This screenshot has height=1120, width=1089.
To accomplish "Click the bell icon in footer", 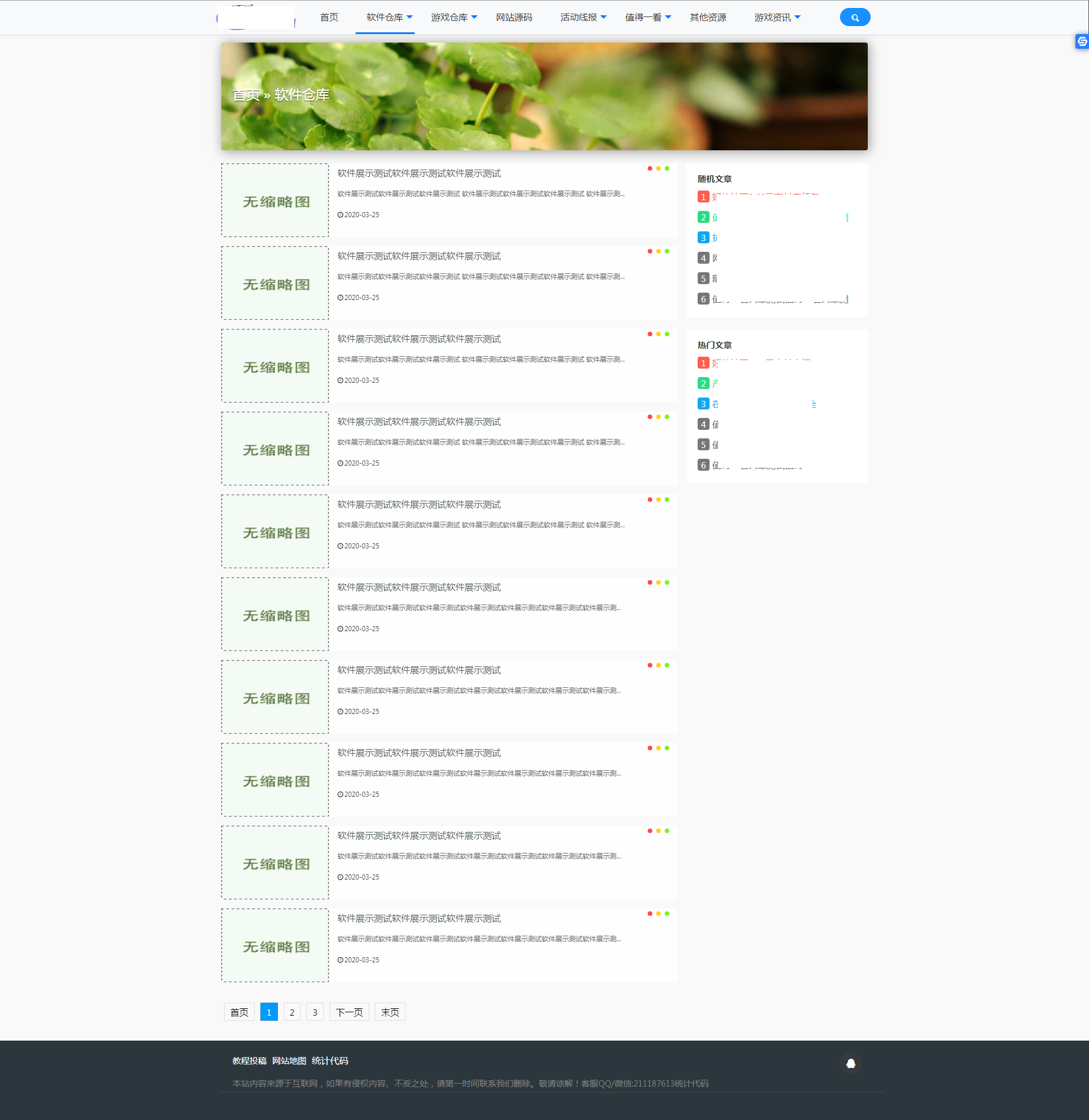I will coord(850,1063).
